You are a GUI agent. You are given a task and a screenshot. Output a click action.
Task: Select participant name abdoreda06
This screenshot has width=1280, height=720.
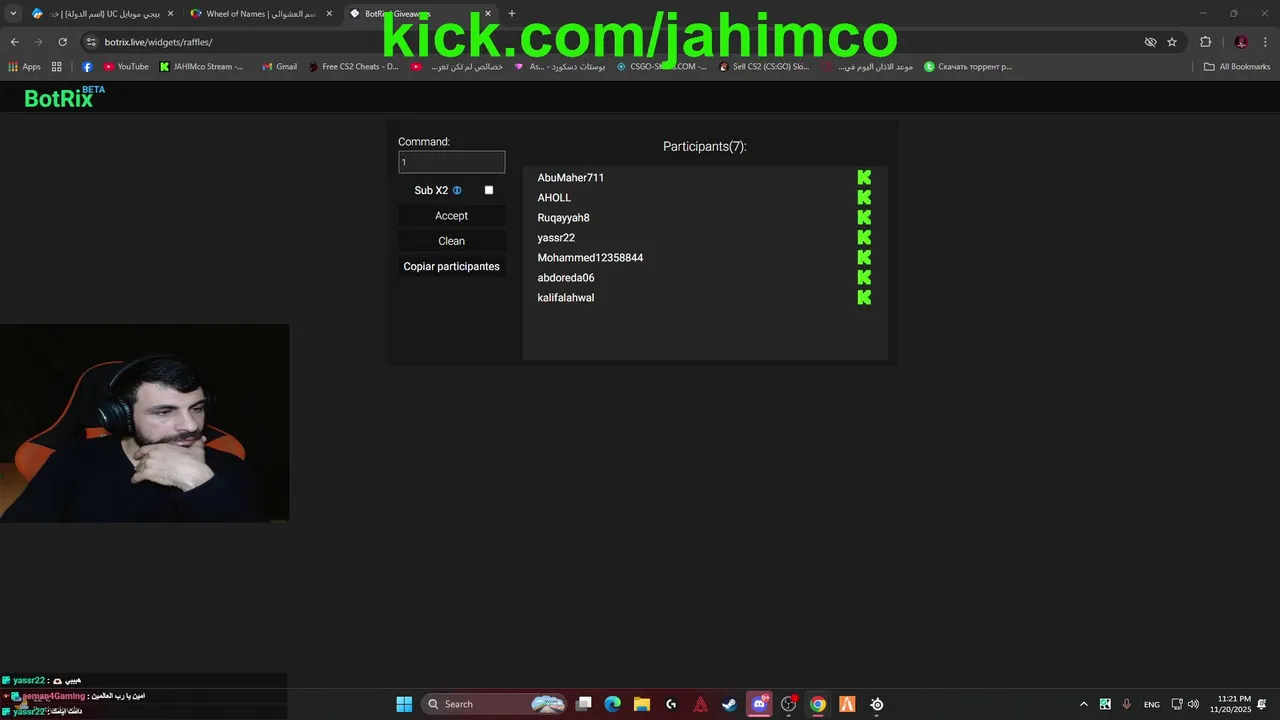click(x=565, y=278)
